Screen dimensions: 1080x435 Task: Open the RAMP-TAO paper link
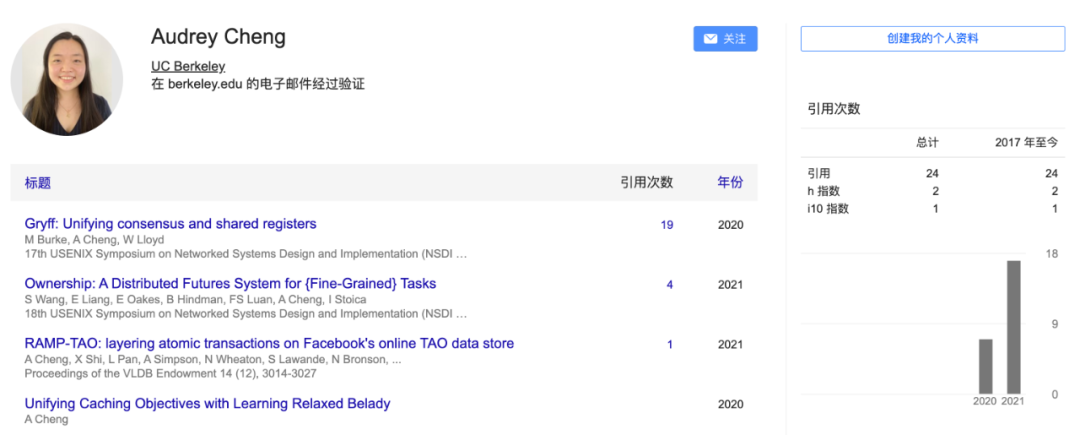(x=269, y=344)
